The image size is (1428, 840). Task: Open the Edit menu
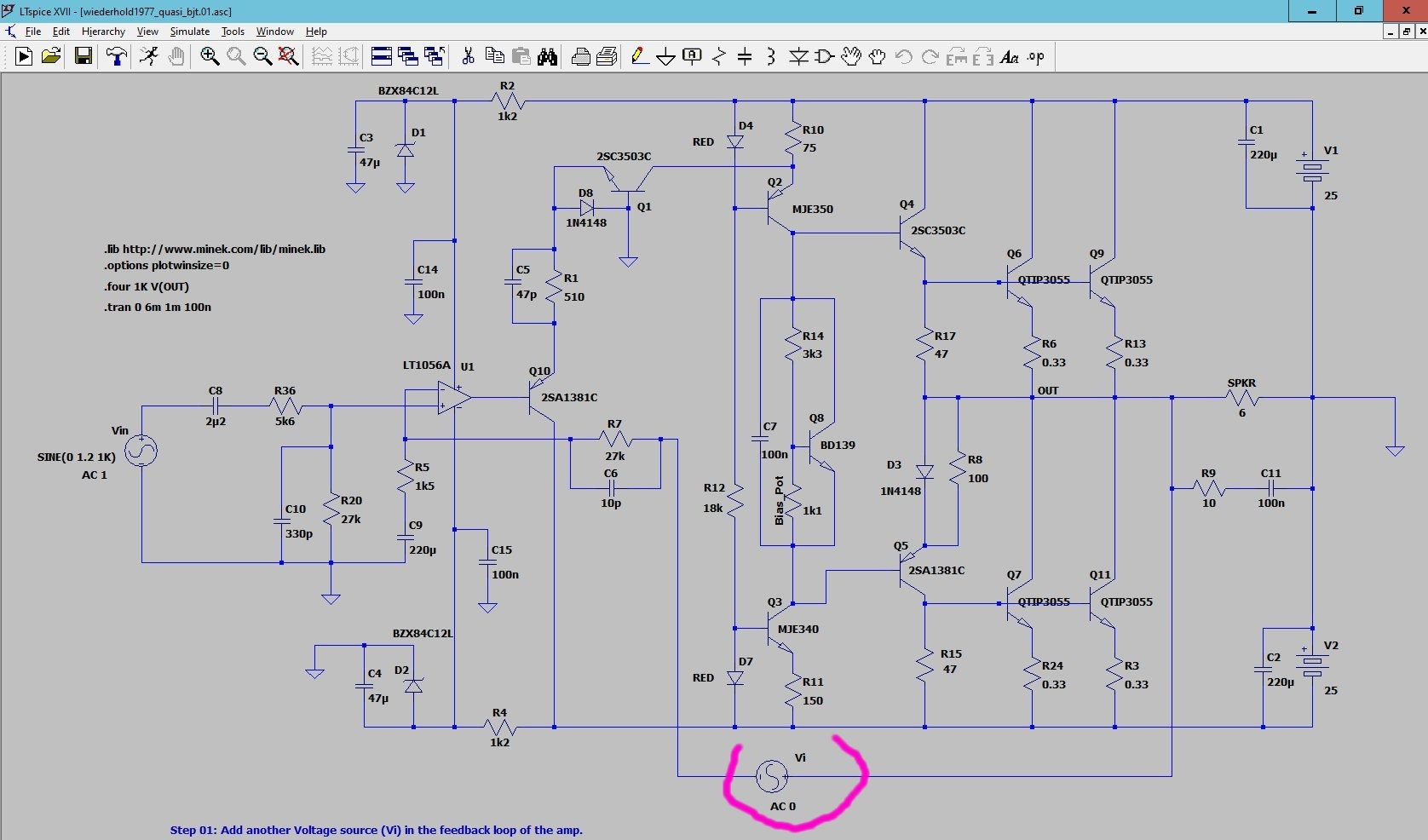pos(61,32)
